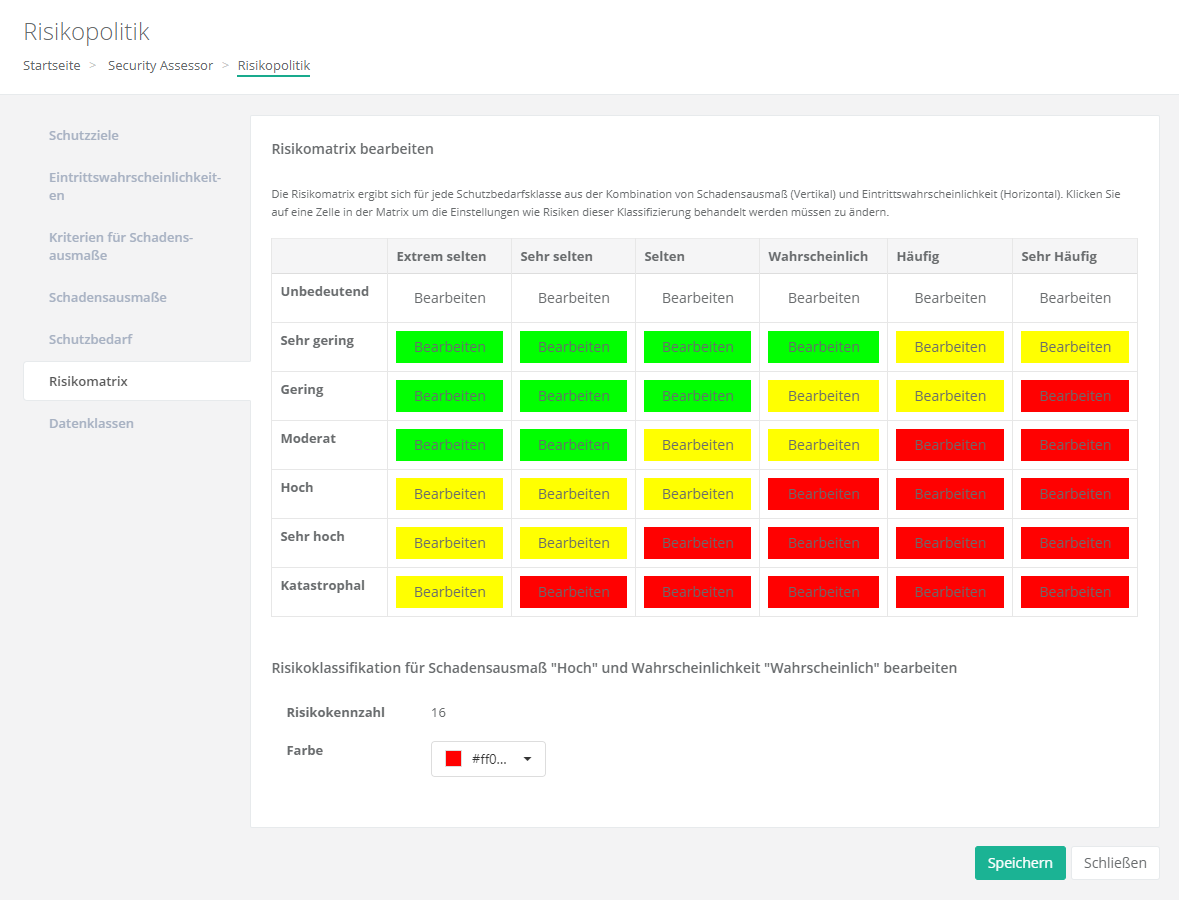Screen dimensions: 1179x900
Task: Select the Risikomatrix sidebar tab
Action: point(88,381)
